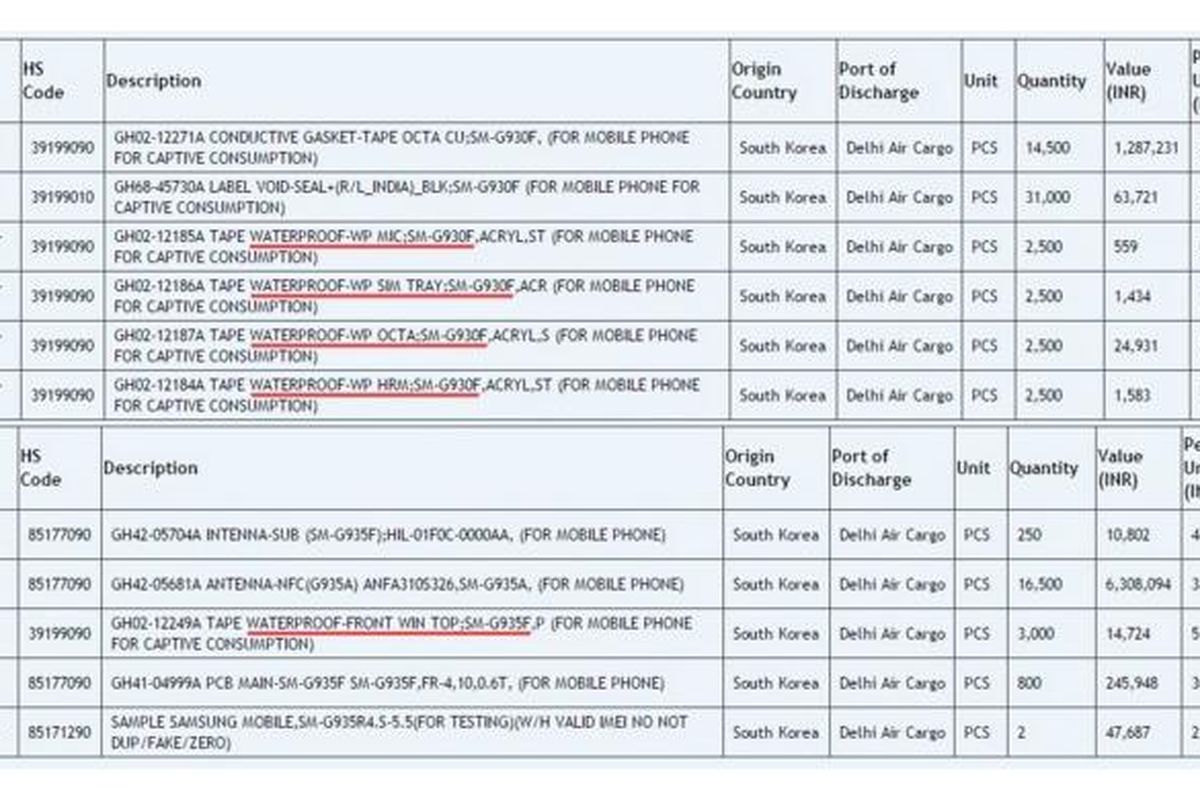Click the quantity cell showing 14,500
The height and width of the screenshot is (800, 1200).
click(1047, 148)
